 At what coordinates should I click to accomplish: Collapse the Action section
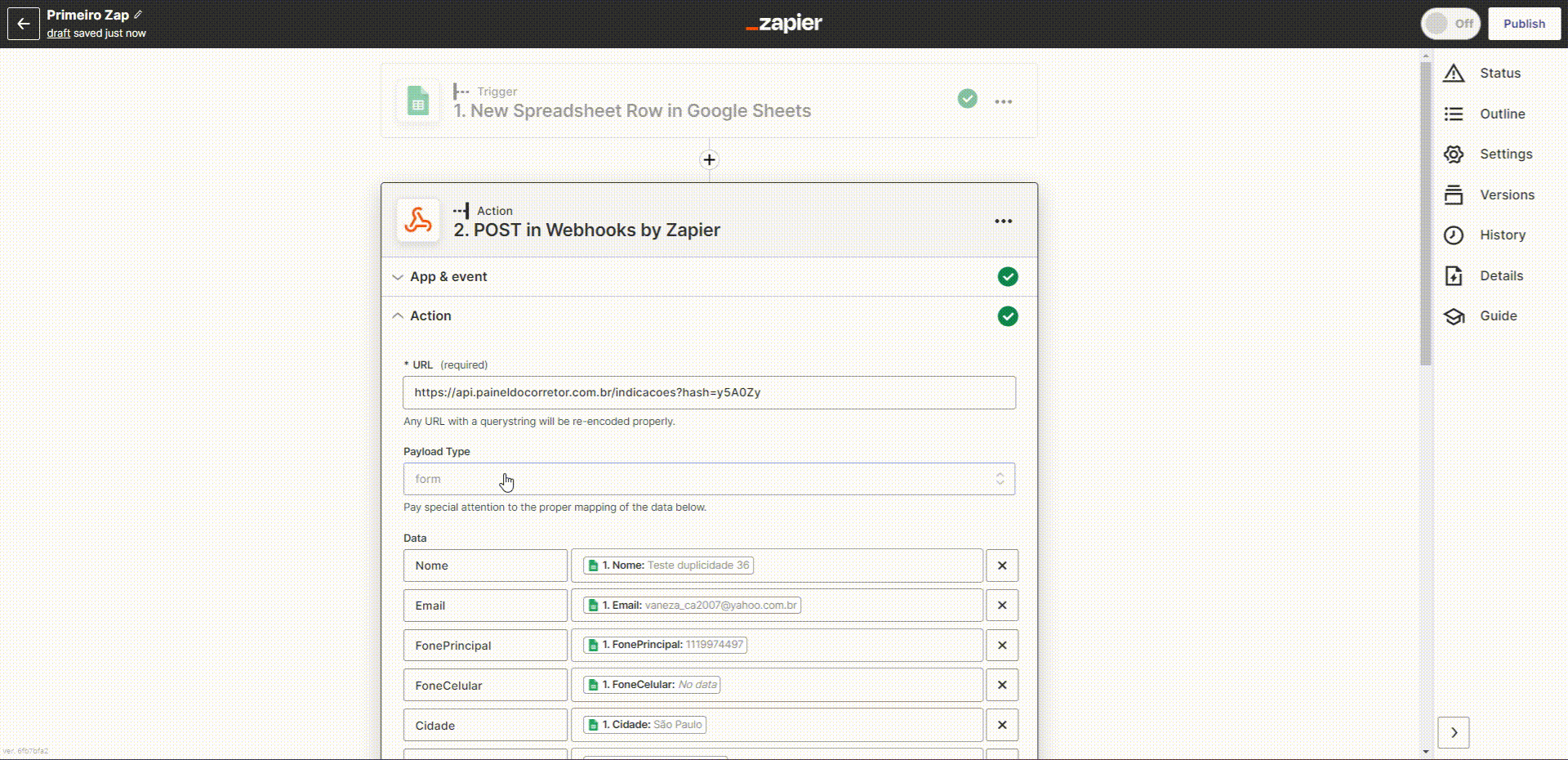(709, 316)
